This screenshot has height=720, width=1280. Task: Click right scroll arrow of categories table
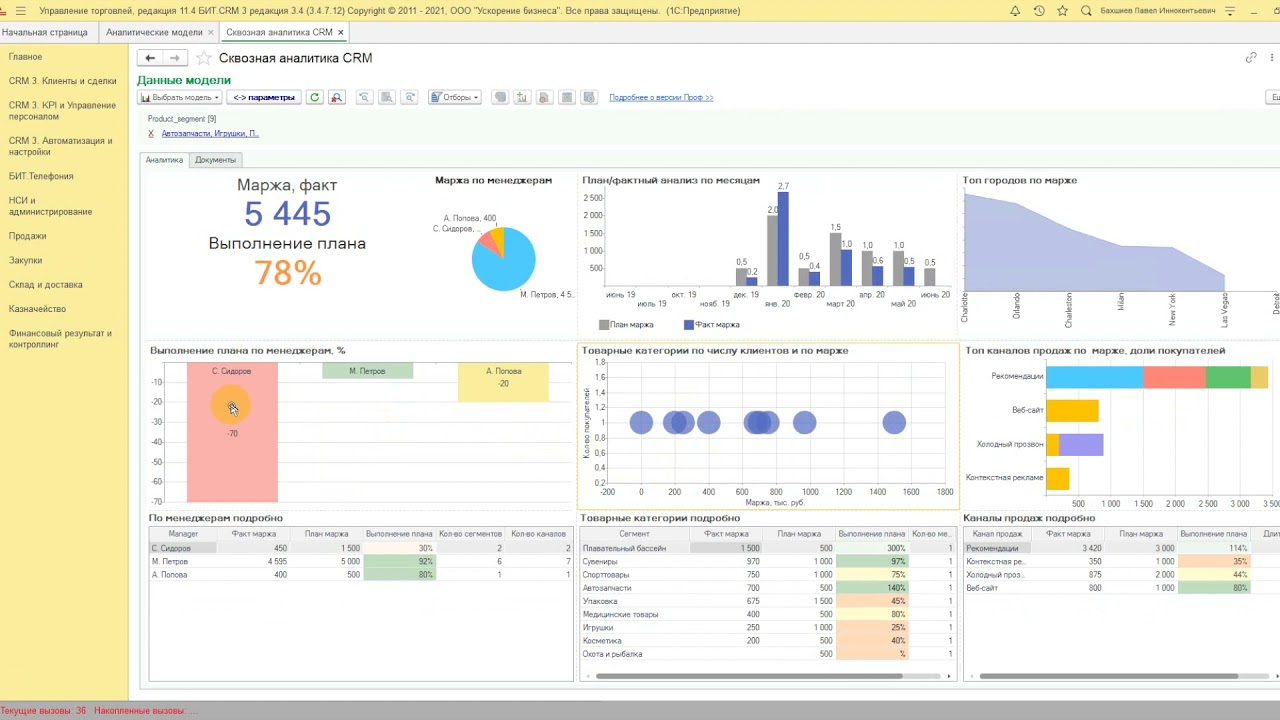point(949,676)
